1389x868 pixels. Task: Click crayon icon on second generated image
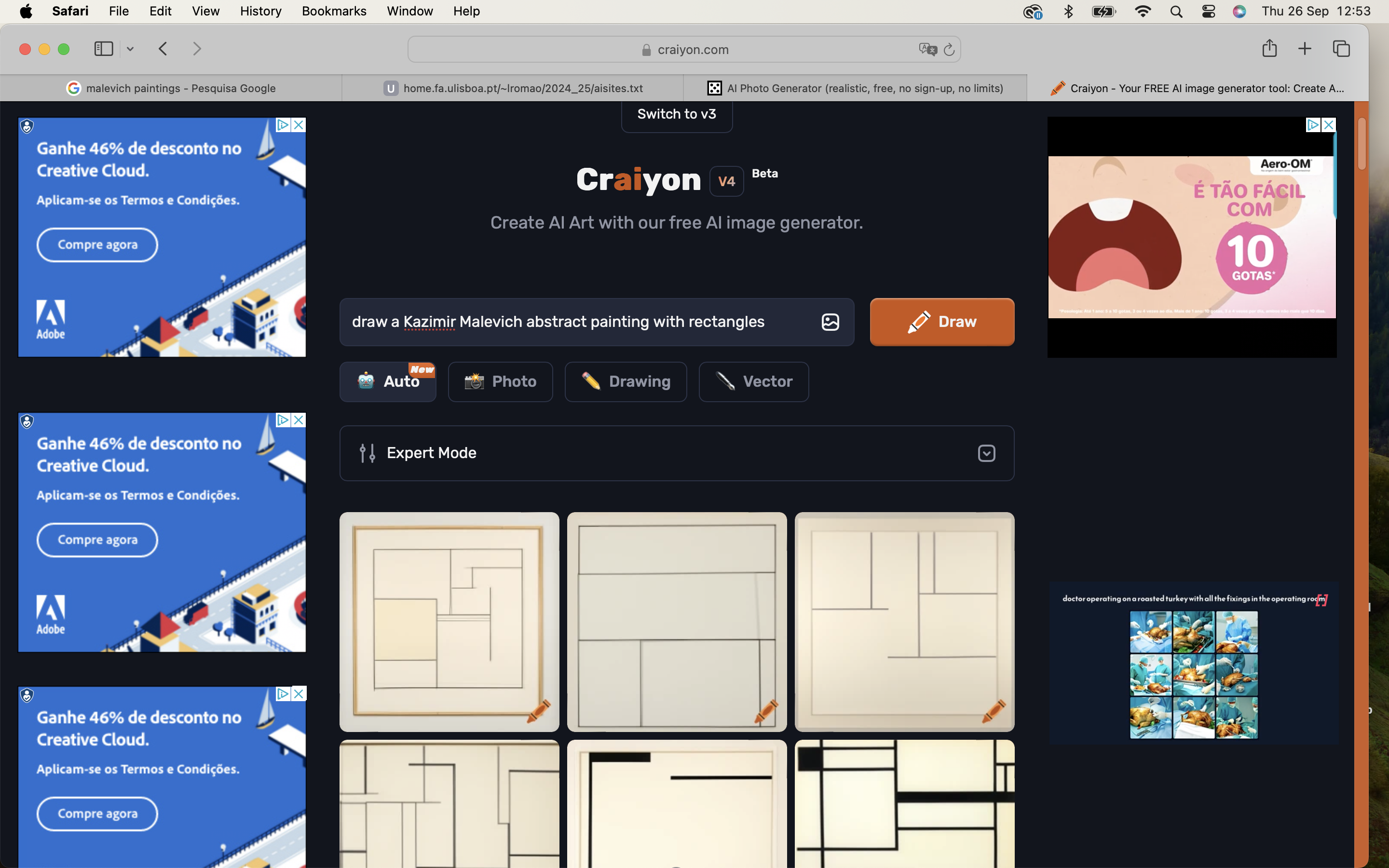tap(766, 711)
